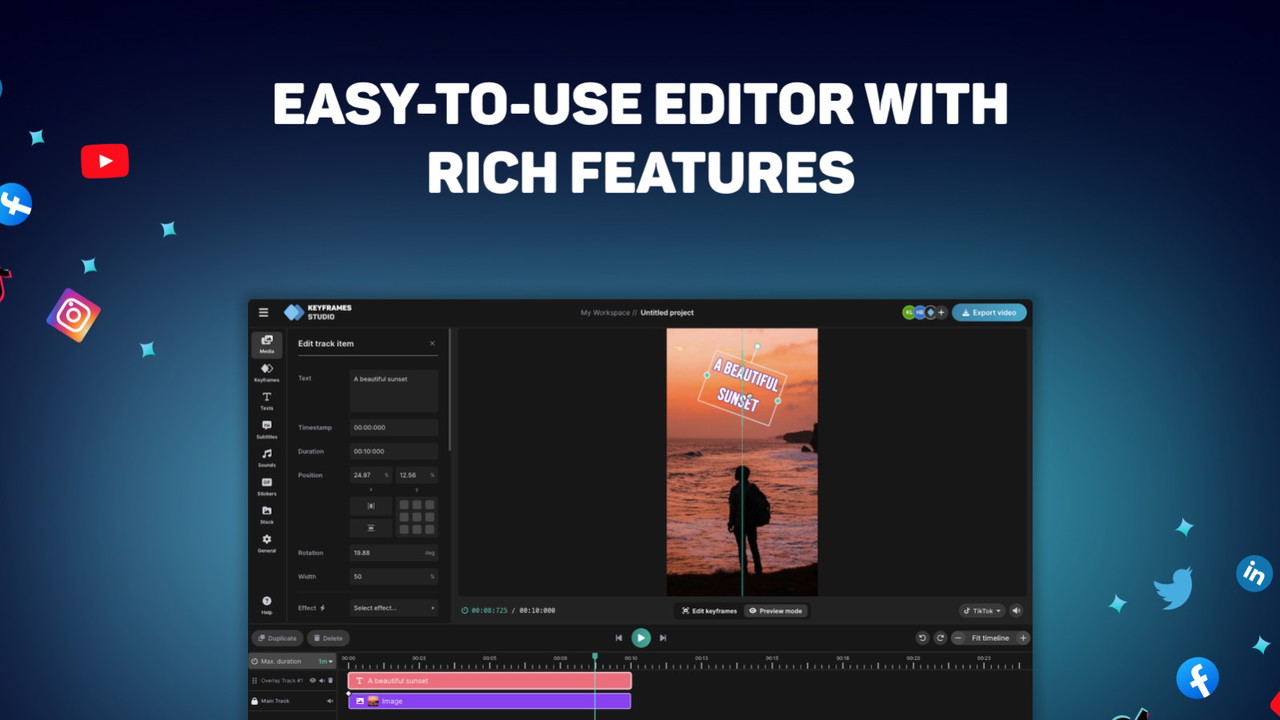Open the Help icon at the sidebar bottom
The height and width of the screenshot is (720, 1280).
[x=267, y=603]
